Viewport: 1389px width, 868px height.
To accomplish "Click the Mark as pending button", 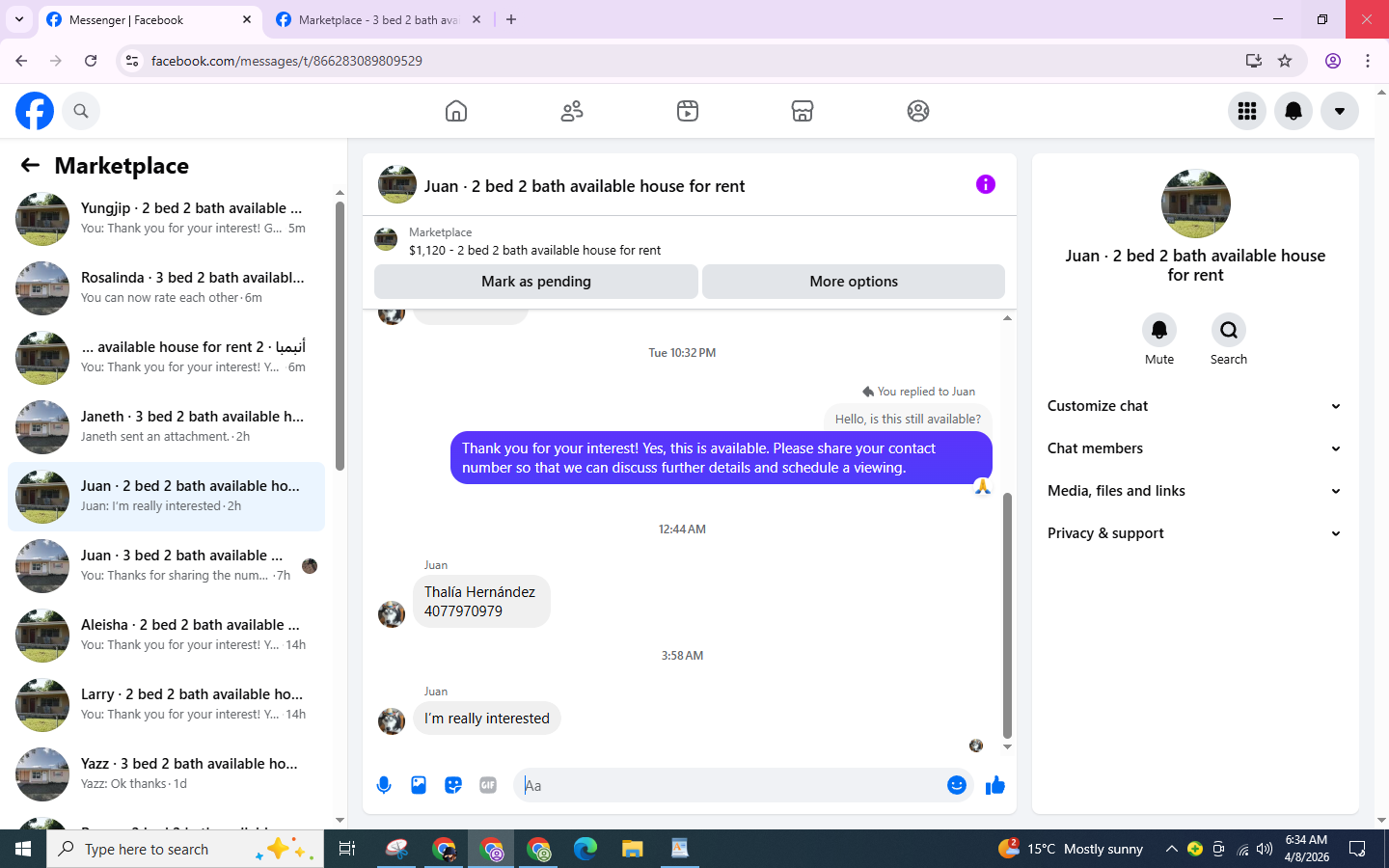I will (x=536, y=282).
